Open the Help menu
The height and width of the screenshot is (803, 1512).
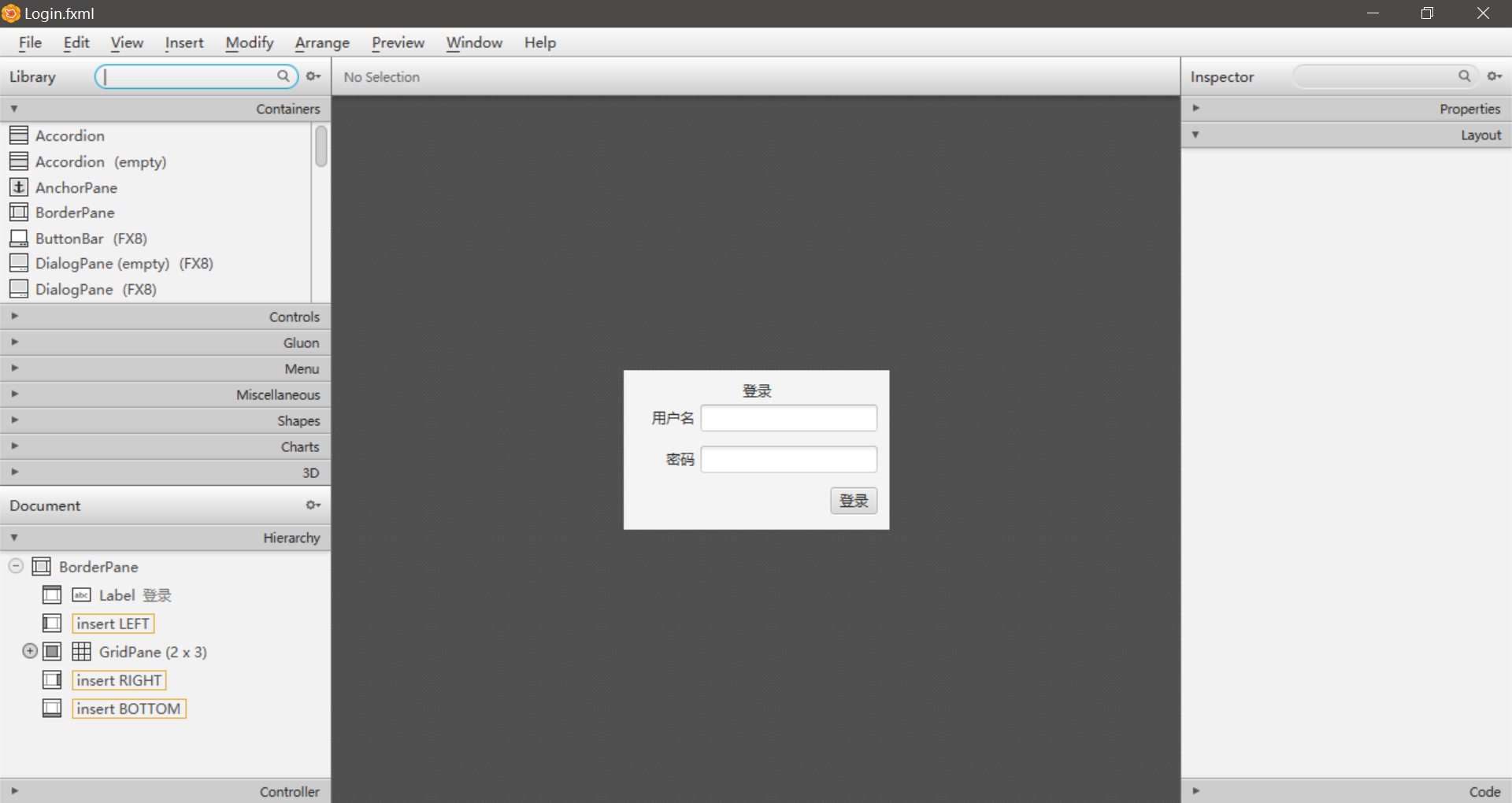tap(540, 43)
